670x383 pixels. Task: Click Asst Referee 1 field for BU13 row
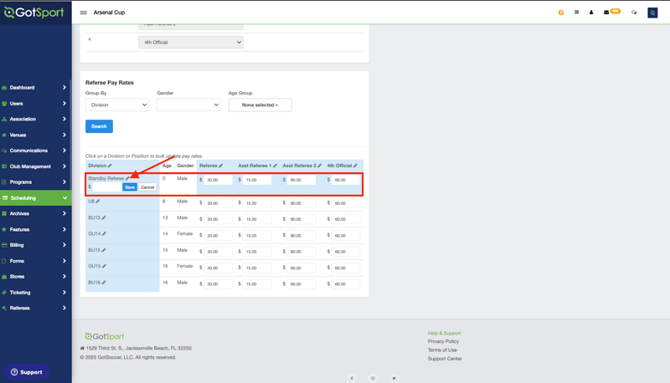[257, 219]
